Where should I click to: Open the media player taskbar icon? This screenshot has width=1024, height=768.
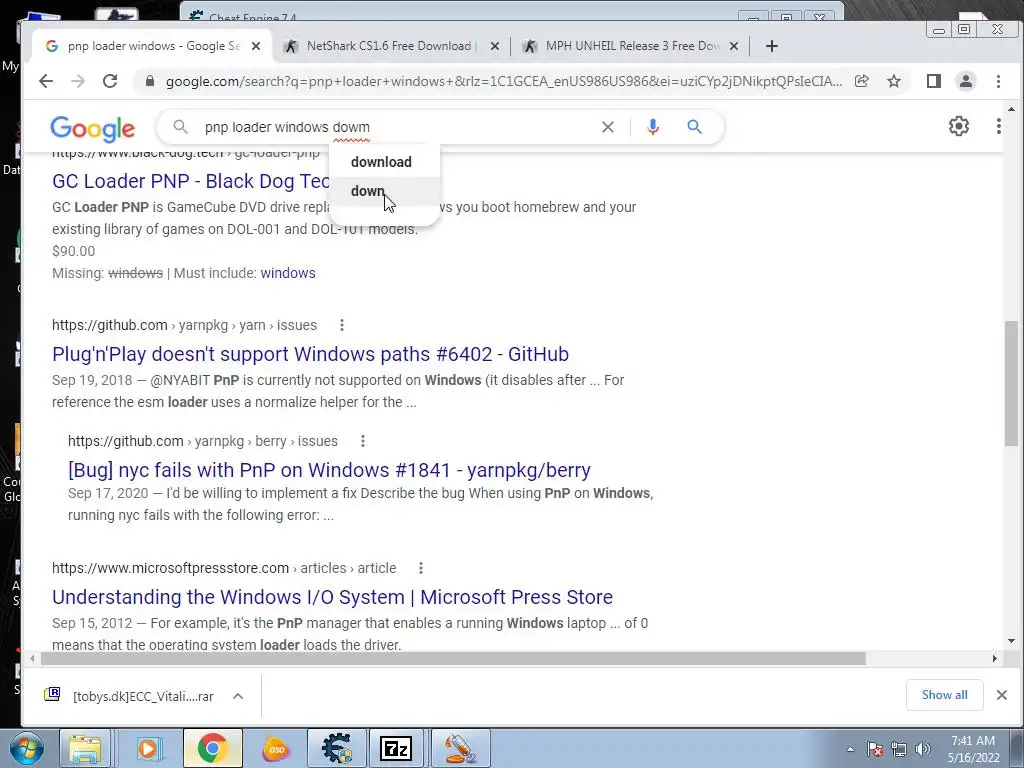coord(148,748)
